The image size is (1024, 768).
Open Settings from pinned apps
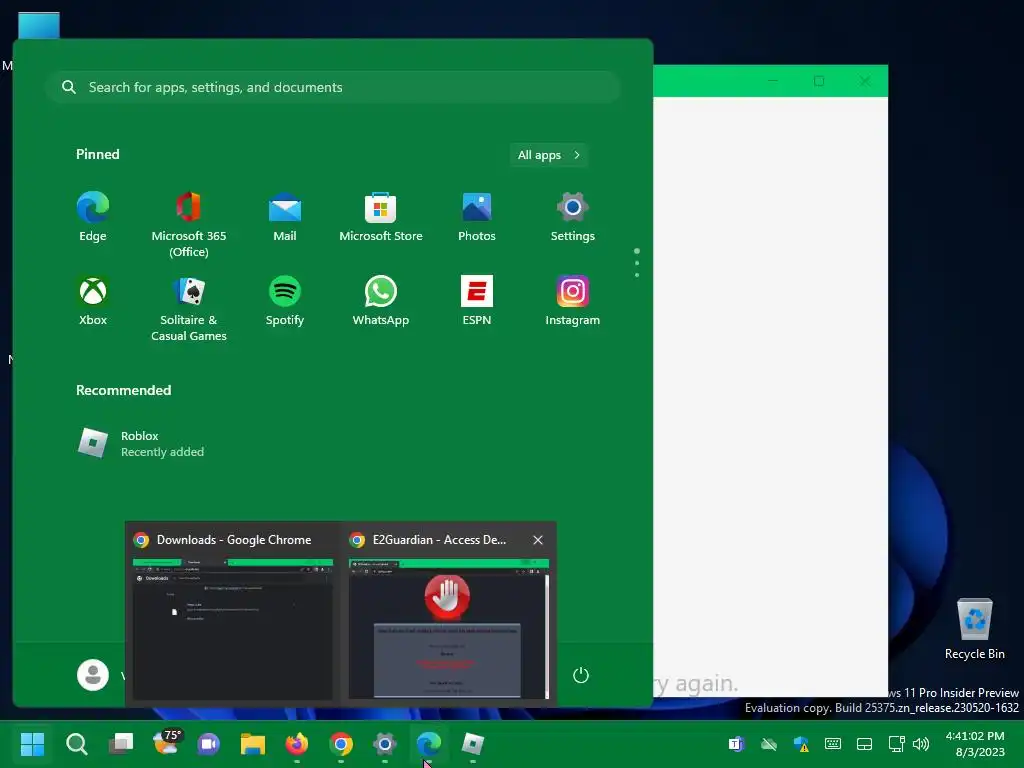573,217
